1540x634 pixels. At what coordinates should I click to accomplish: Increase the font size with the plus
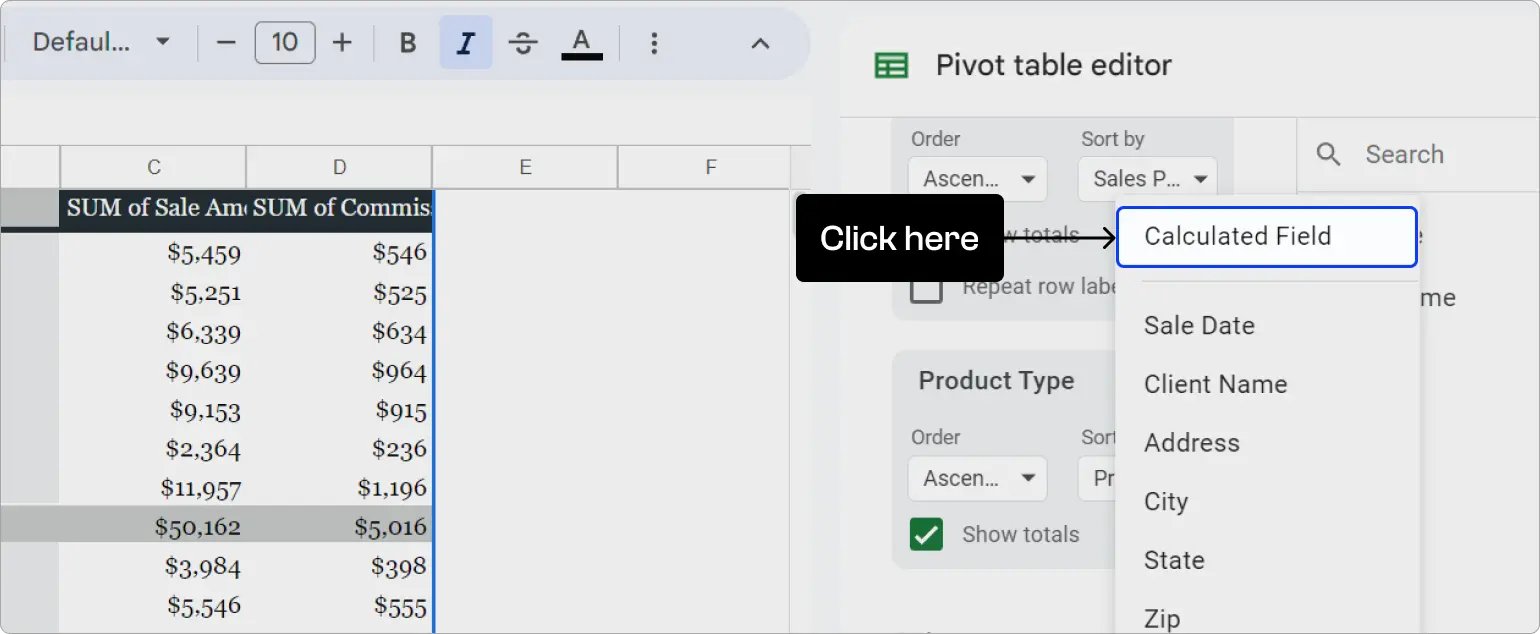click(x=342, y=42)
